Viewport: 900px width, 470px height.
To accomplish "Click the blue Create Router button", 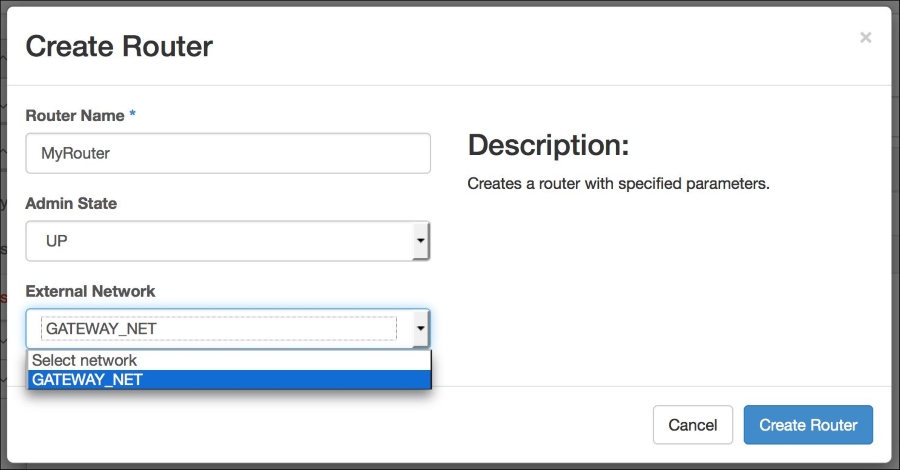I will (808, 425).
